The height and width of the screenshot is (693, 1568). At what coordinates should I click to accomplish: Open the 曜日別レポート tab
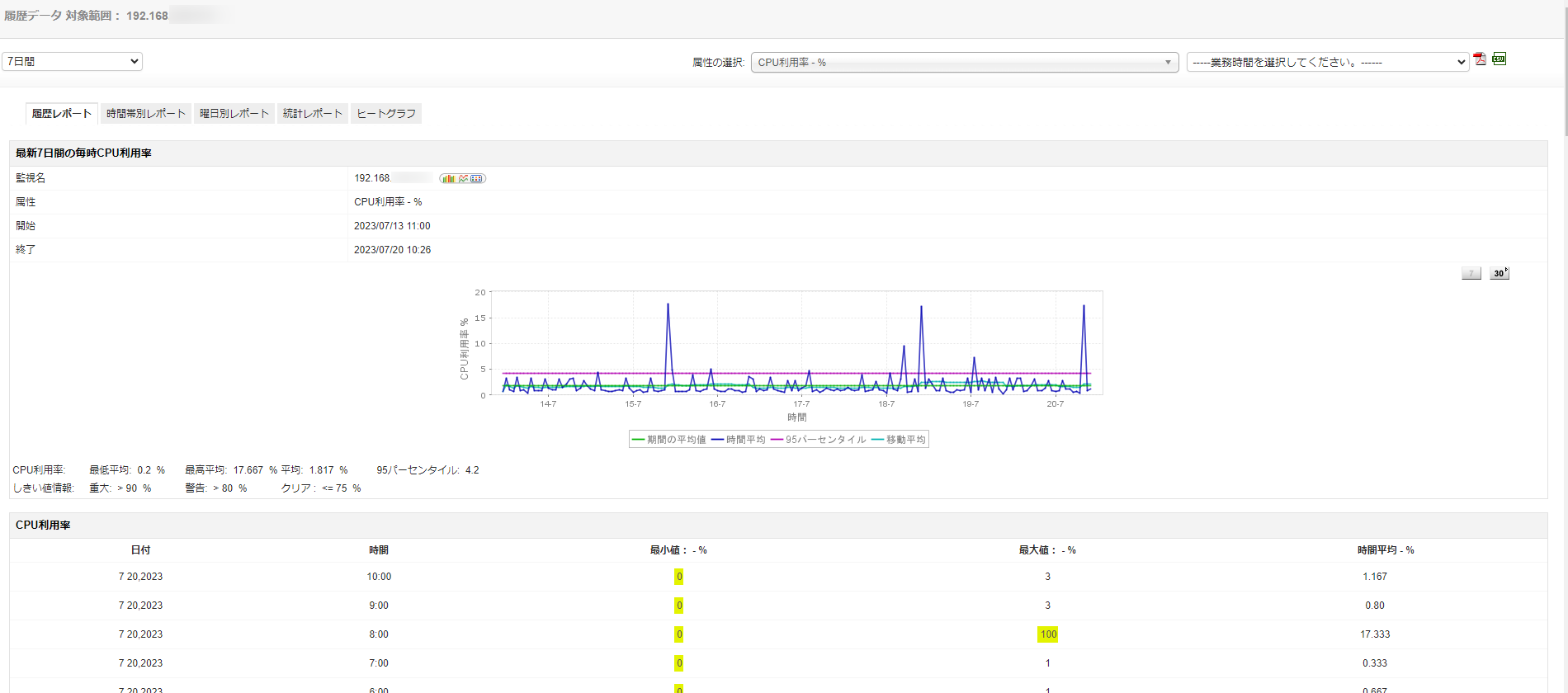click(x=234, y=114)
